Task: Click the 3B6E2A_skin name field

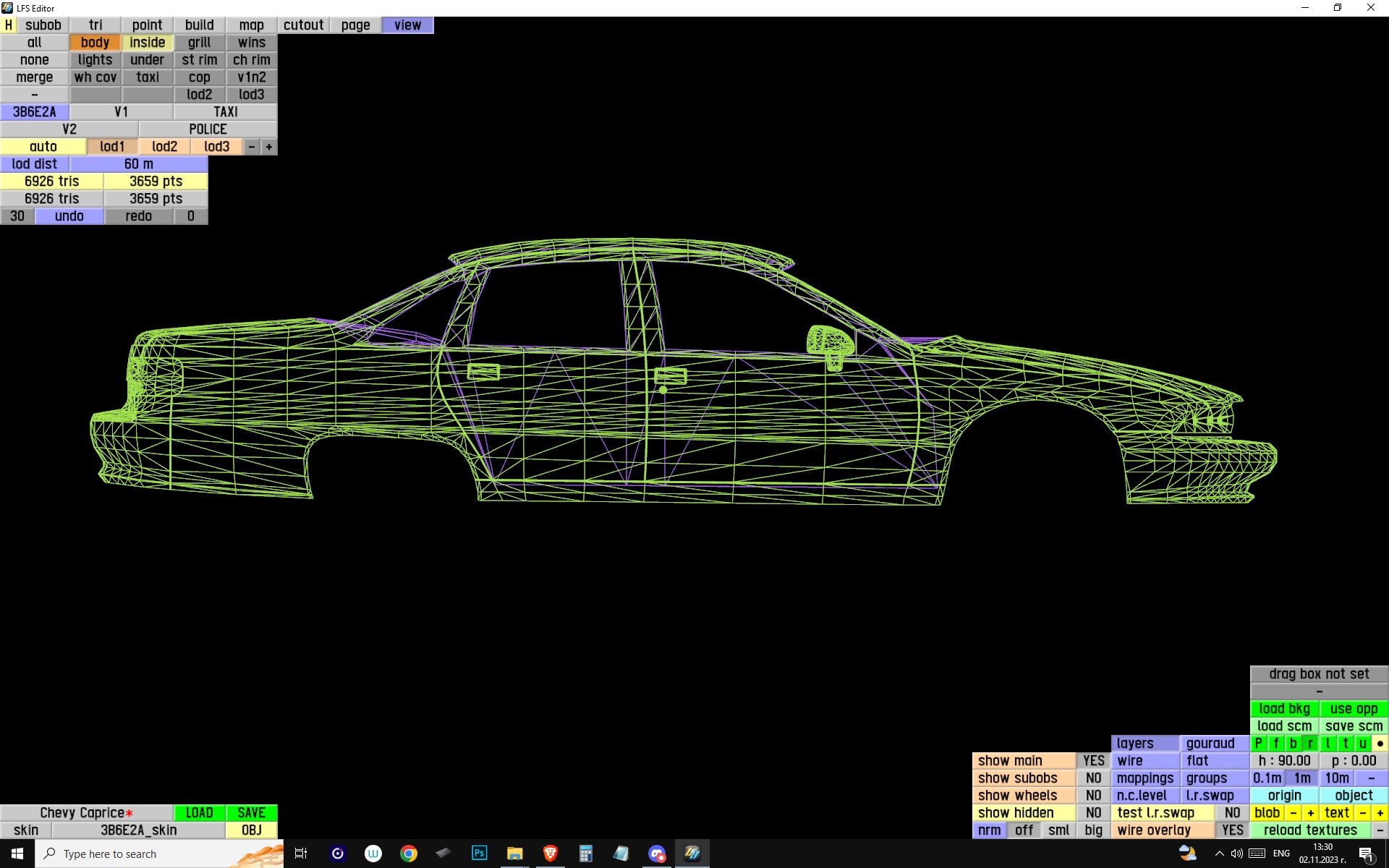Action: click(x=138, y=830)
